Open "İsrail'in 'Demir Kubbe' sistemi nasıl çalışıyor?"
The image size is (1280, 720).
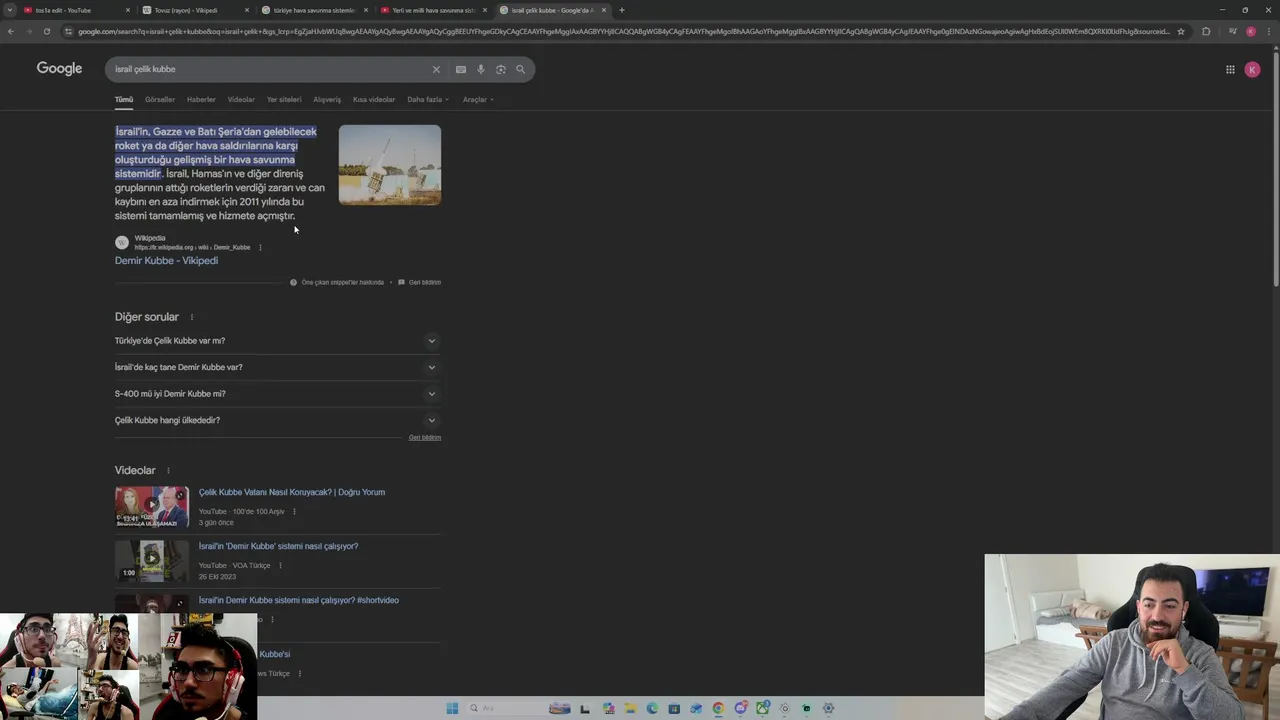pyautogui.click(x=278, y=546)
